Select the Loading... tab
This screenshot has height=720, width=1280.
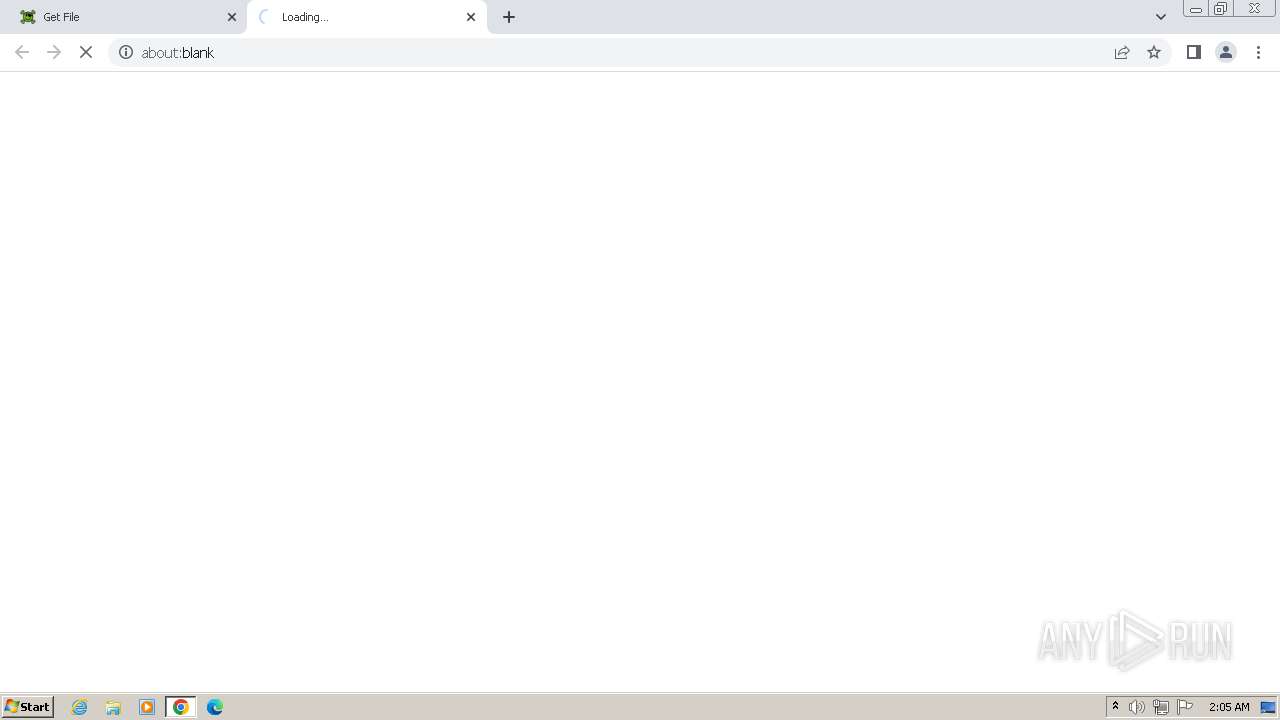click(x=367, y=17)
